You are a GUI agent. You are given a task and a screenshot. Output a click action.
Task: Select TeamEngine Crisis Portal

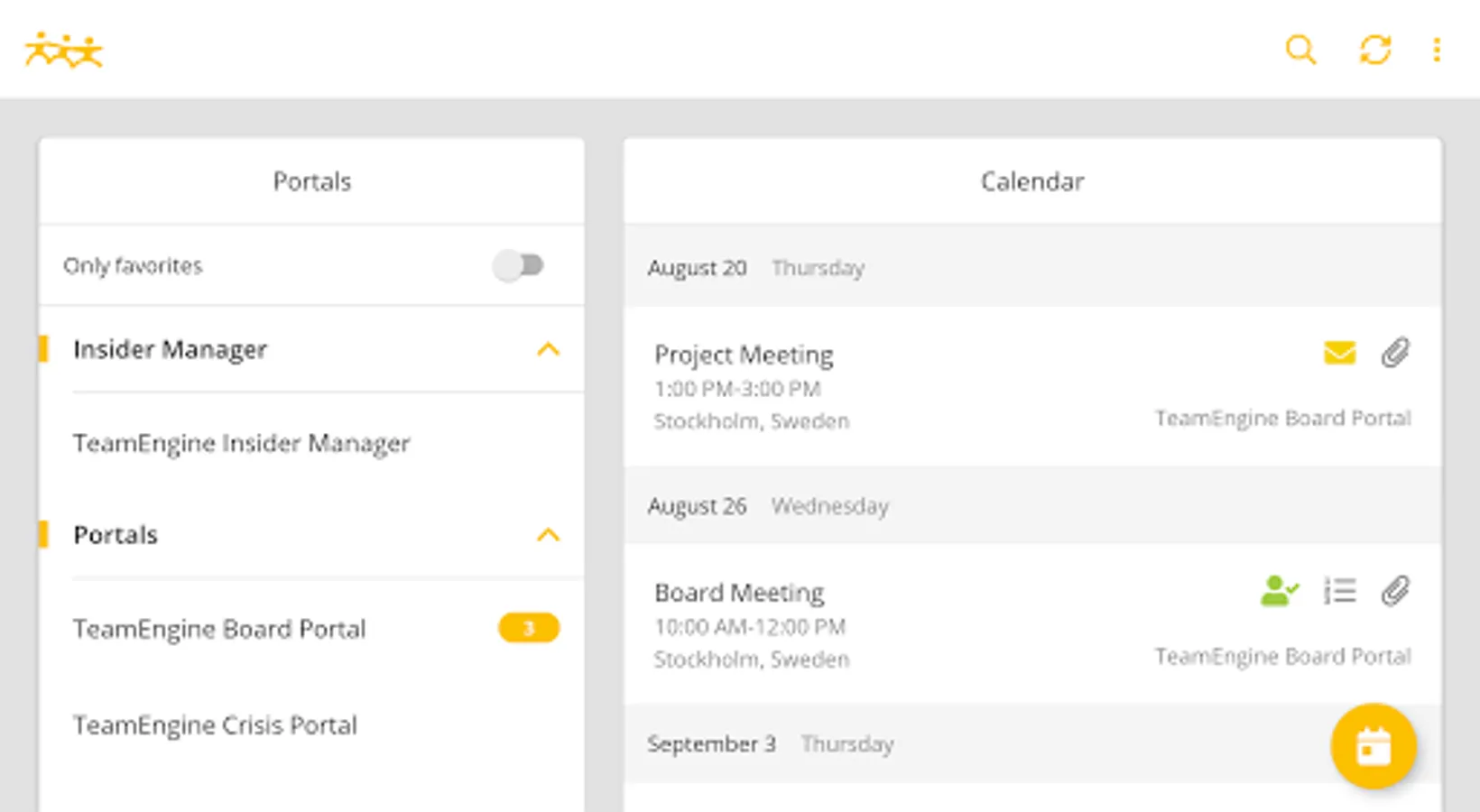pyautogui.click(x=215, y=725)
